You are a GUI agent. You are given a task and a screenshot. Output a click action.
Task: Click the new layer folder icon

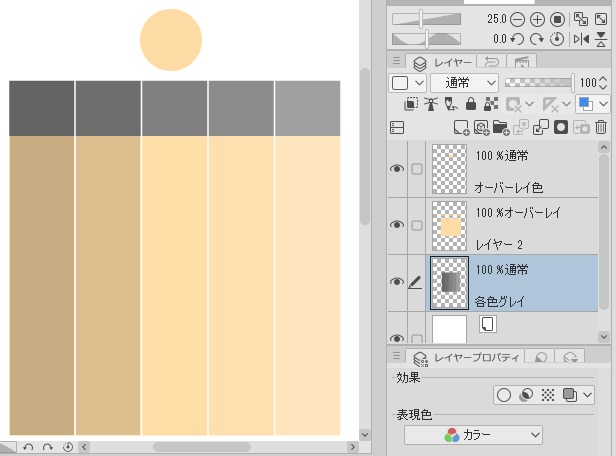click(x=501, y=127)
